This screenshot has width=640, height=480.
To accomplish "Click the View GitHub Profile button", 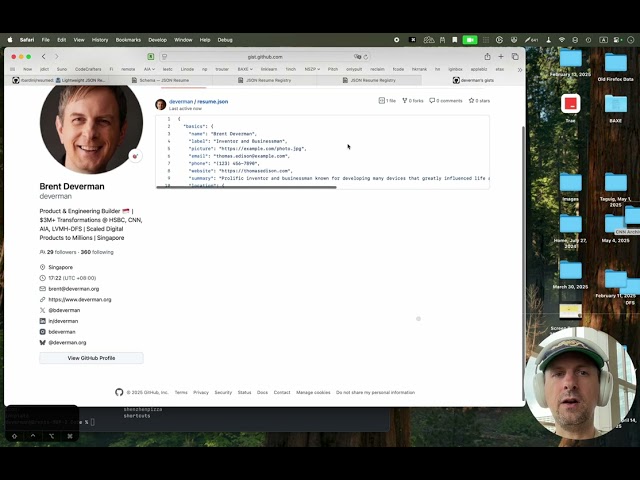I will [91, 358].
